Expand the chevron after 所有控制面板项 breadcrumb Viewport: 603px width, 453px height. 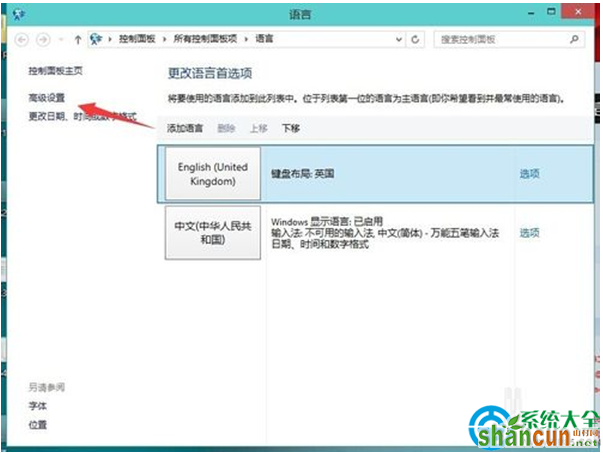click(246, 39)
